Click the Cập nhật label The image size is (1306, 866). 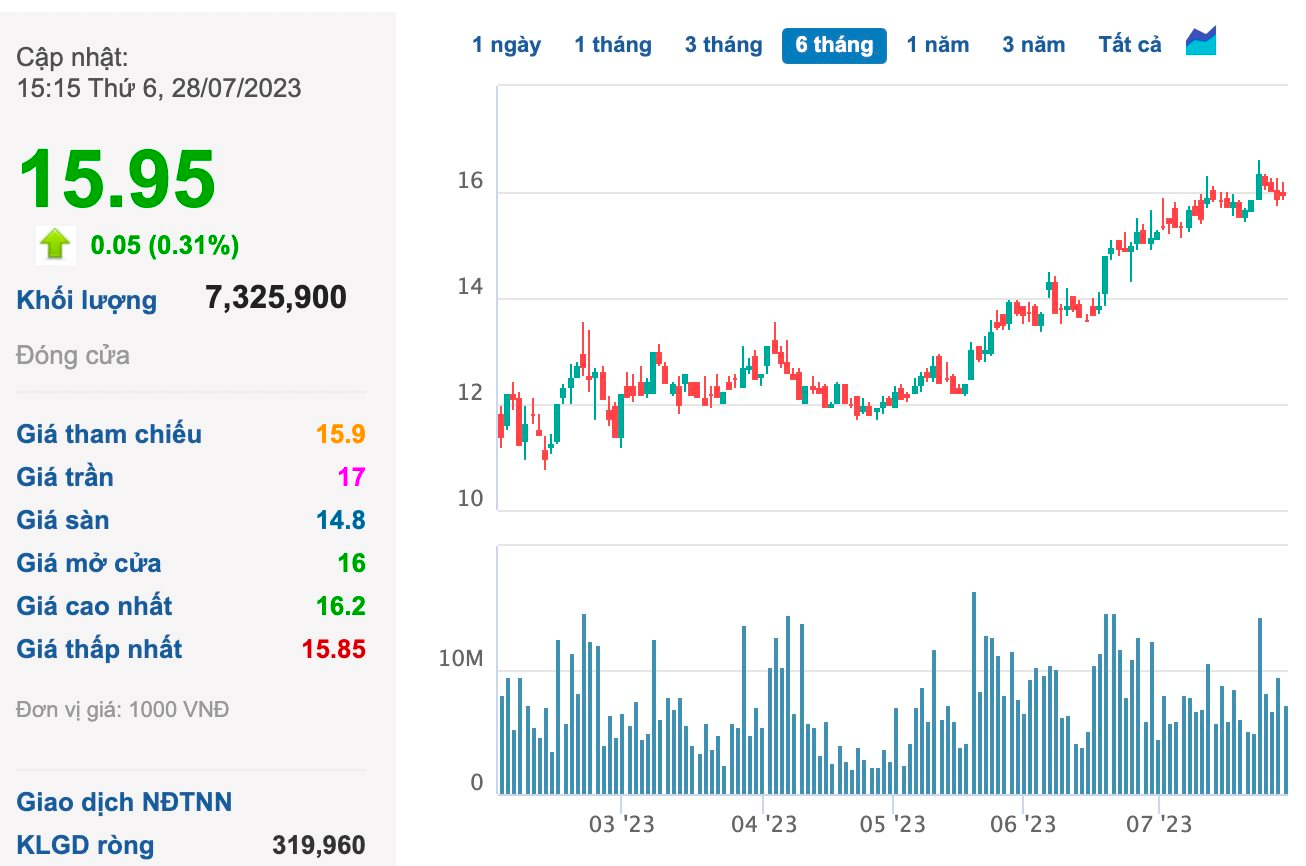click(x=72, y=58)
